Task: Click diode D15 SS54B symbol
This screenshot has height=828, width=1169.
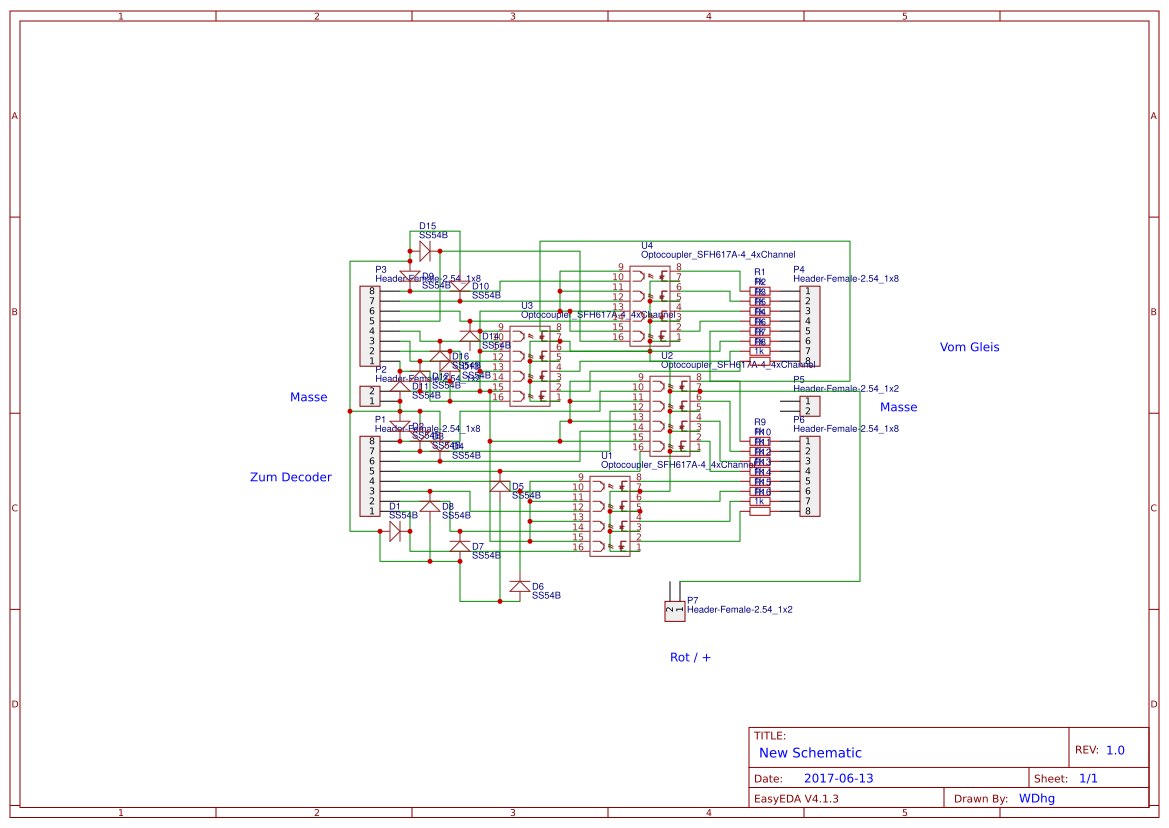Action: tap(425, 249)
